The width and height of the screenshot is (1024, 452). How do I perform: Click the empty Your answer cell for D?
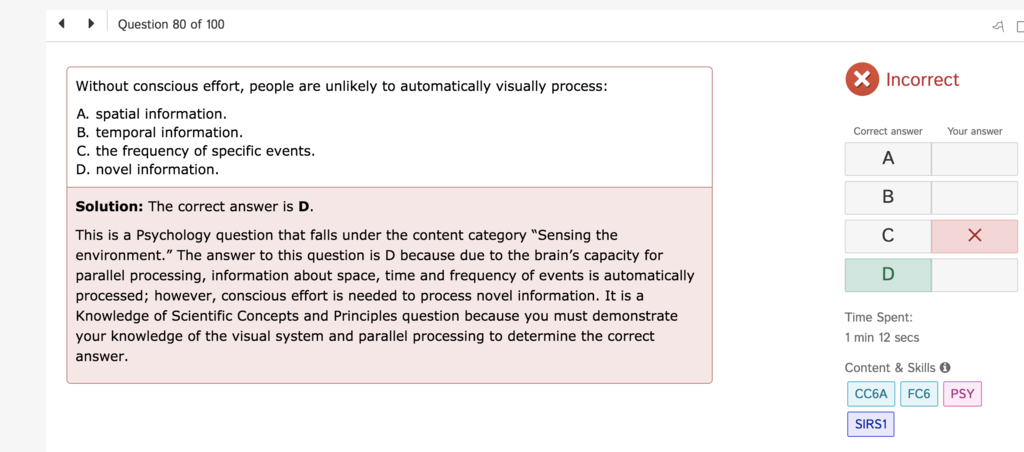(974, 274)
